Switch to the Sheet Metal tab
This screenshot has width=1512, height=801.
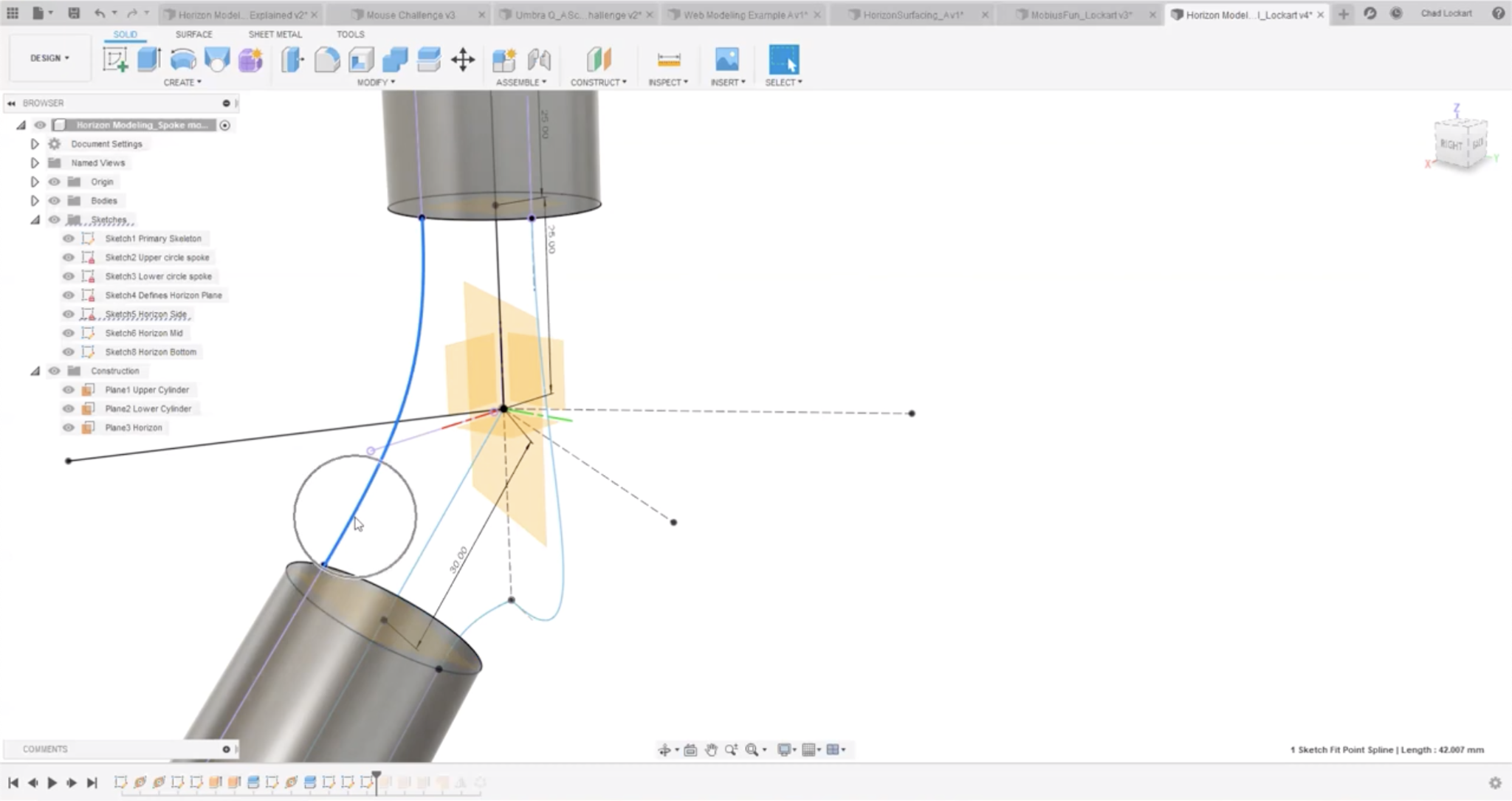[275, 34]
